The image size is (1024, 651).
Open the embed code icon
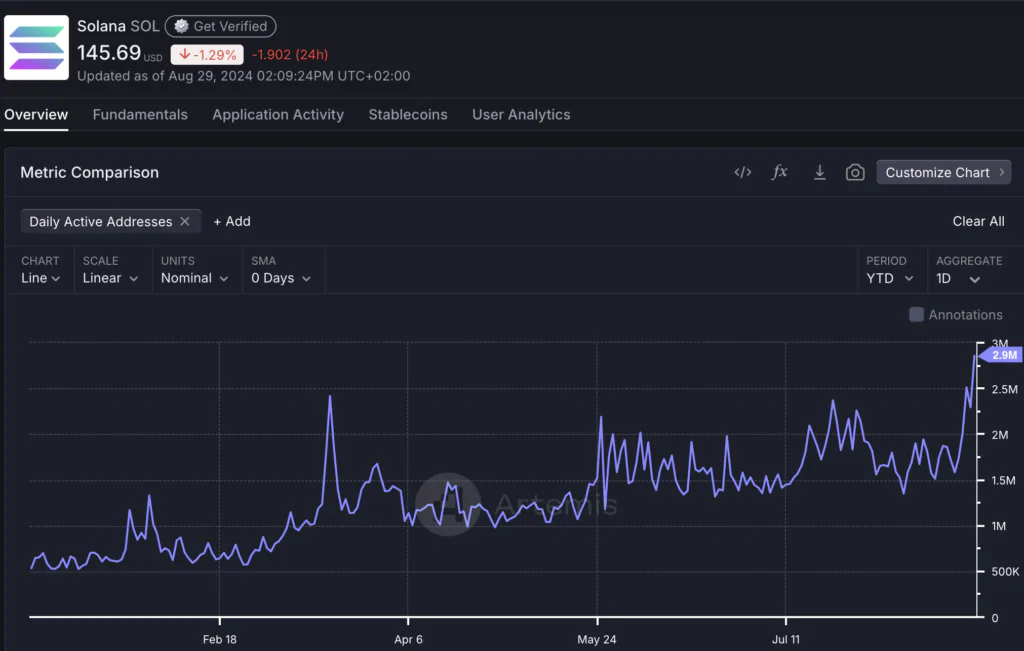pos(743,172)
